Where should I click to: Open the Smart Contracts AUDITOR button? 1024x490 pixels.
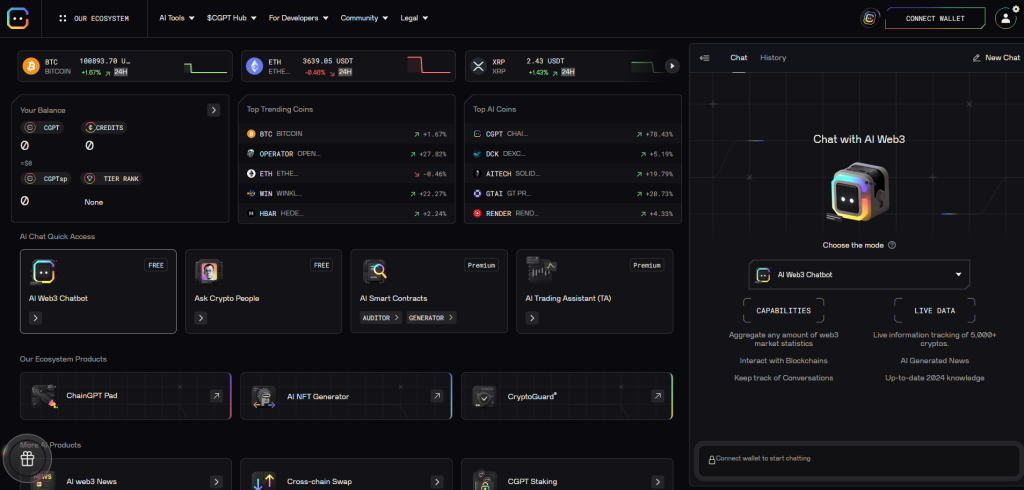pyautogui.click(x=381, y=318)
